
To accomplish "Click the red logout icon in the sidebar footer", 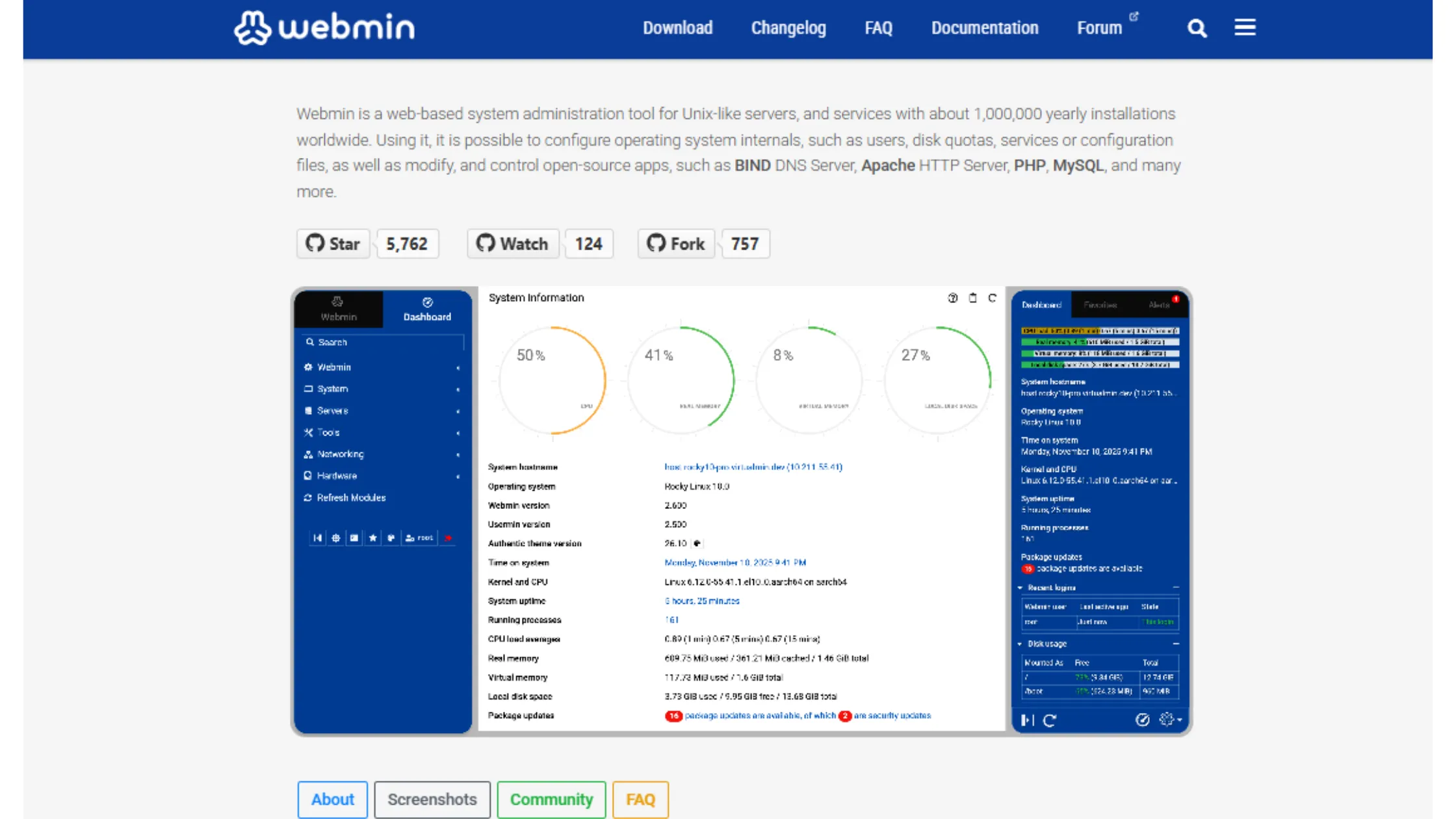I will [x=448, y=538].
